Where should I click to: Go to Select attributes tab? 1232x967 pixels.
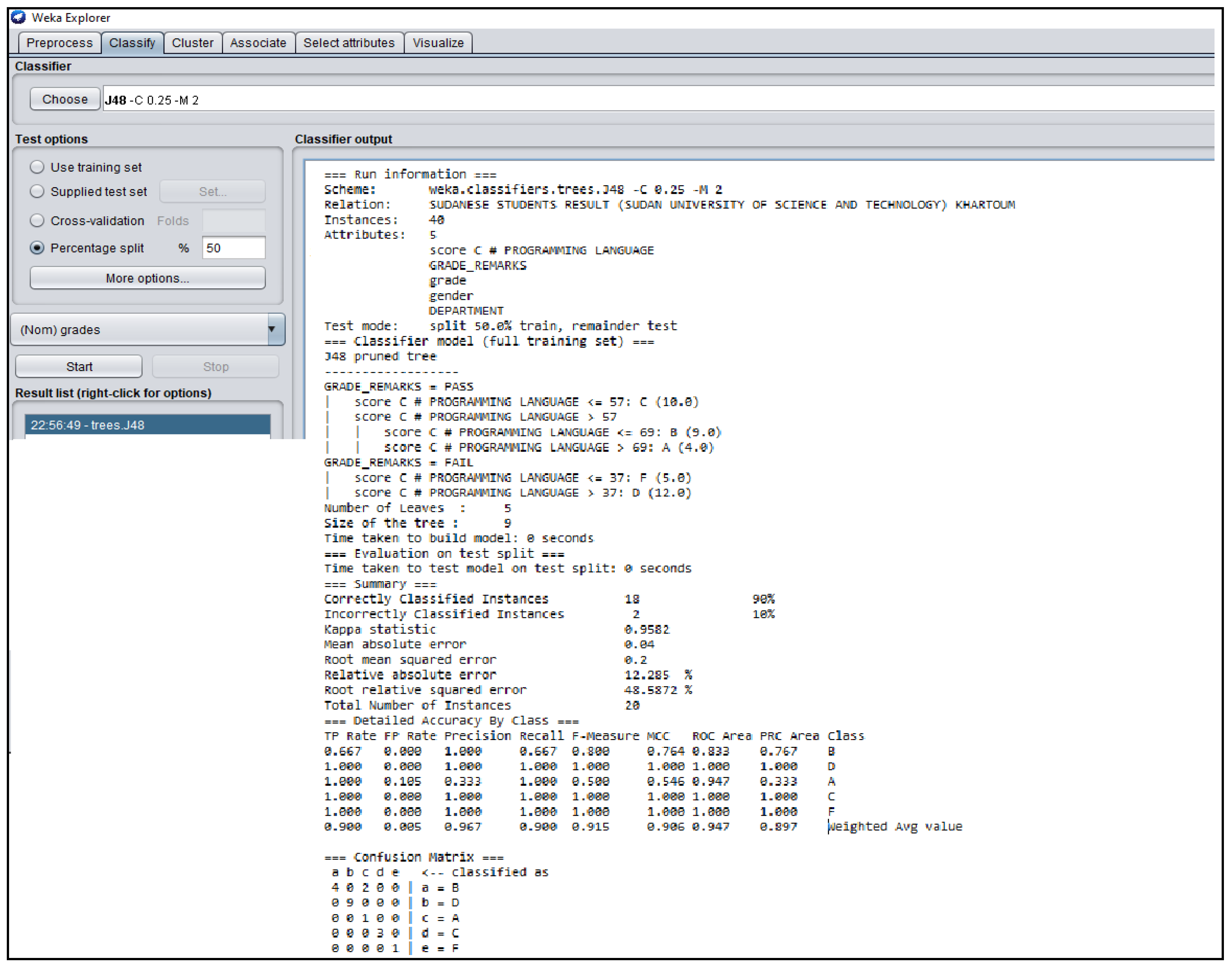click(x=349, y=43)
